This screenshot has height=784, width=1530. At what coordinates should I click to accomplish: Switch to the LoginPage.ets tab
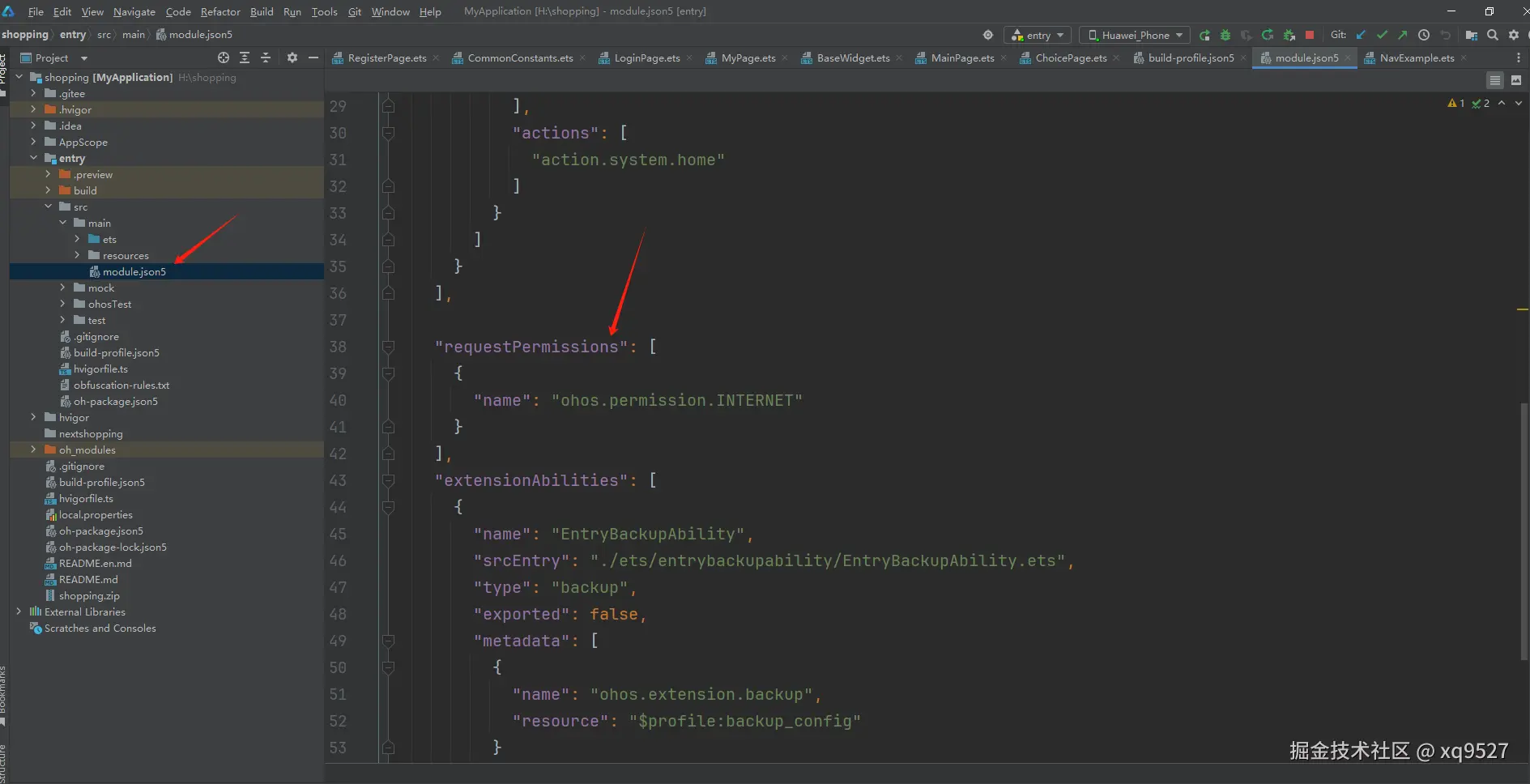pyautogui.click(x=646, y=58)
